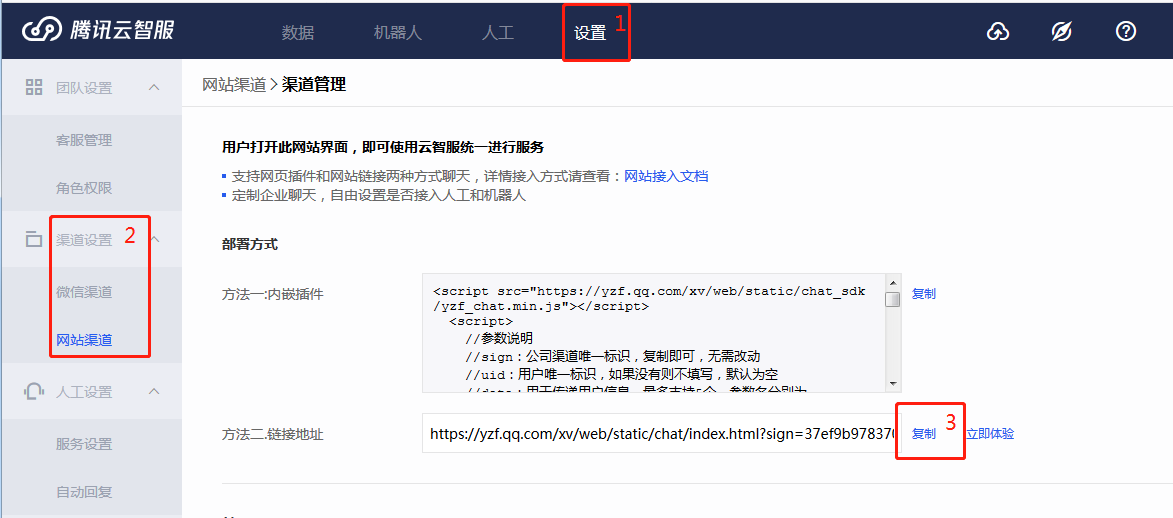
Task: Select 网站渠道 in sidebar
Action: tap(84, 340)
